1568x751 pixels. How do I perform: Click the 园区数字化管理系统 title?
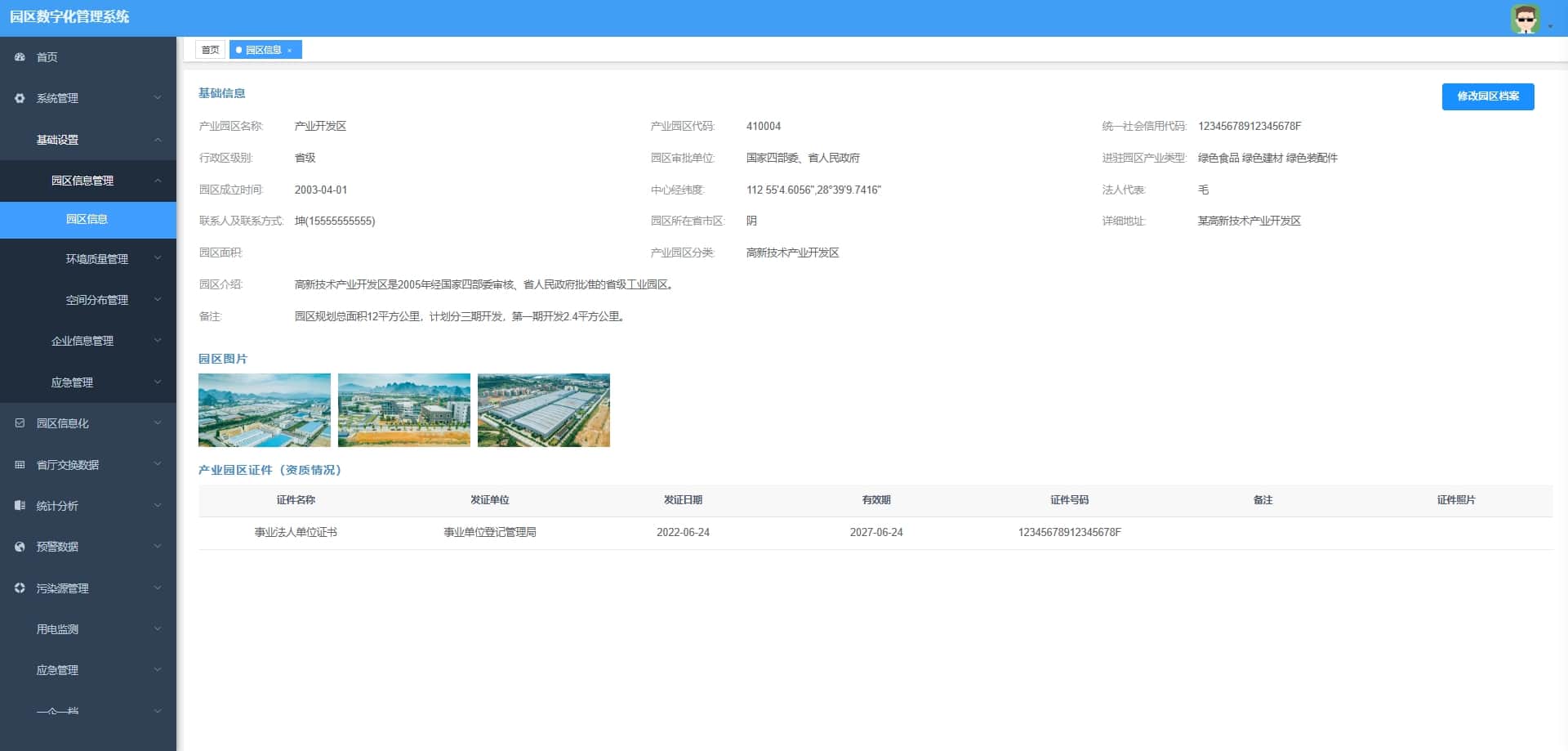pos(69,17)
